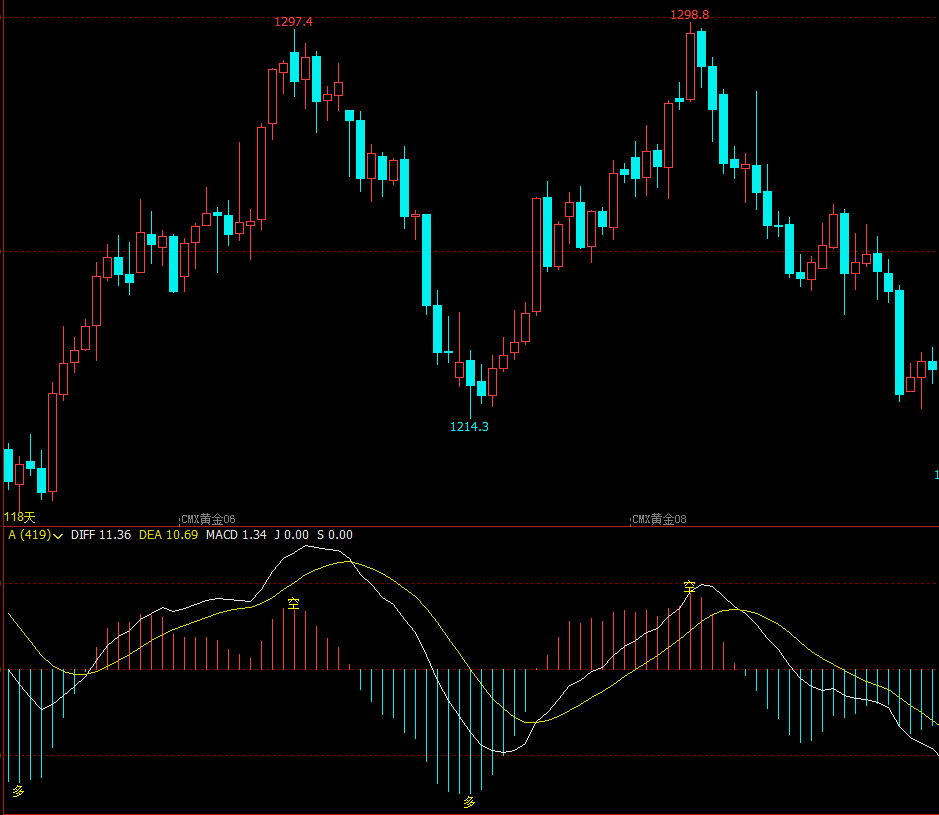Click the 空 signal below the 1298.8 peak
This screenshot has height=815, width=939.
click(689, 587)
